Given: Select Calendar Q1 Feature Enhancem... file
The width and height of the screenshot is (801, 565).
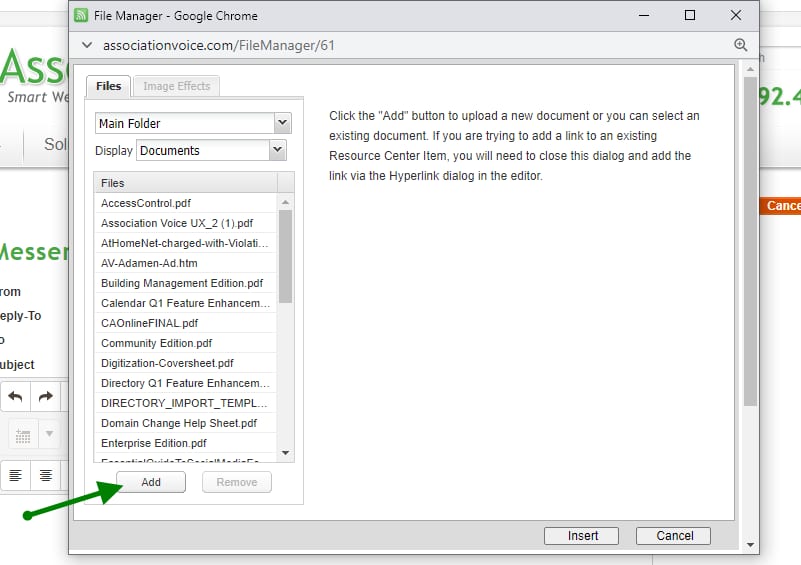Looking at the screenshot, I should coord(186,303).
